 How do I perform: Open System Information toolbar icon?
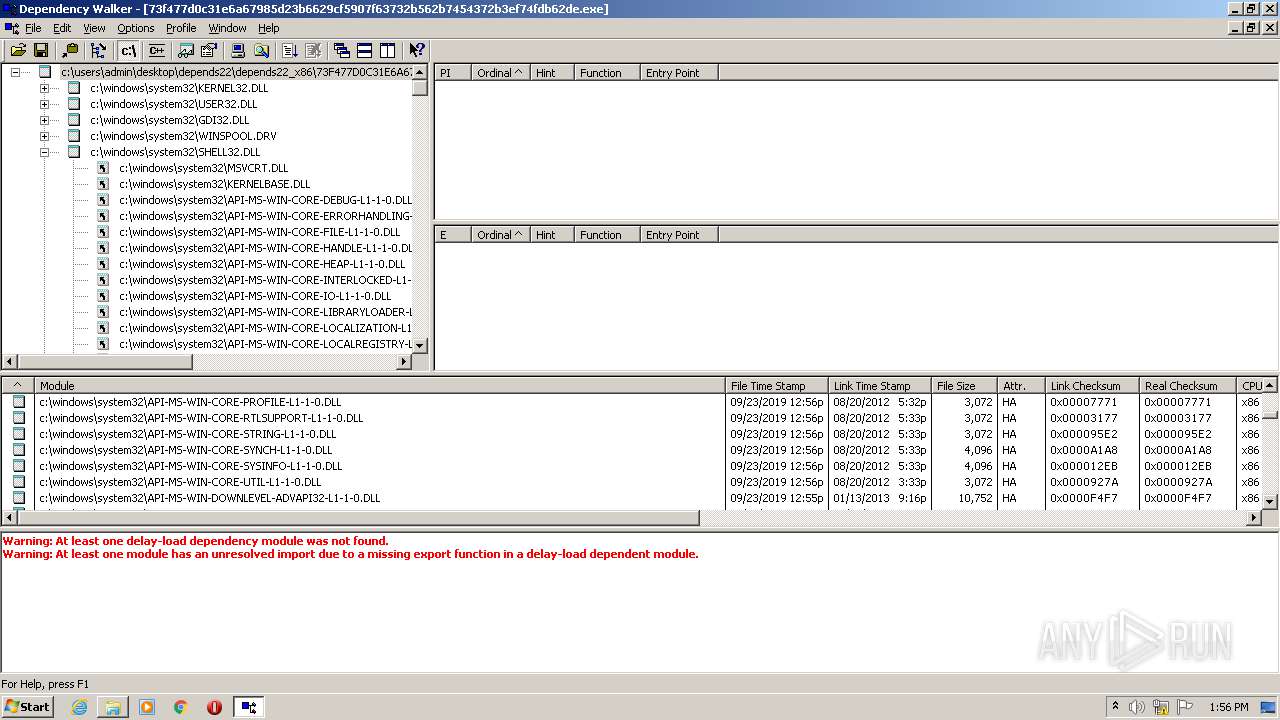238,50
